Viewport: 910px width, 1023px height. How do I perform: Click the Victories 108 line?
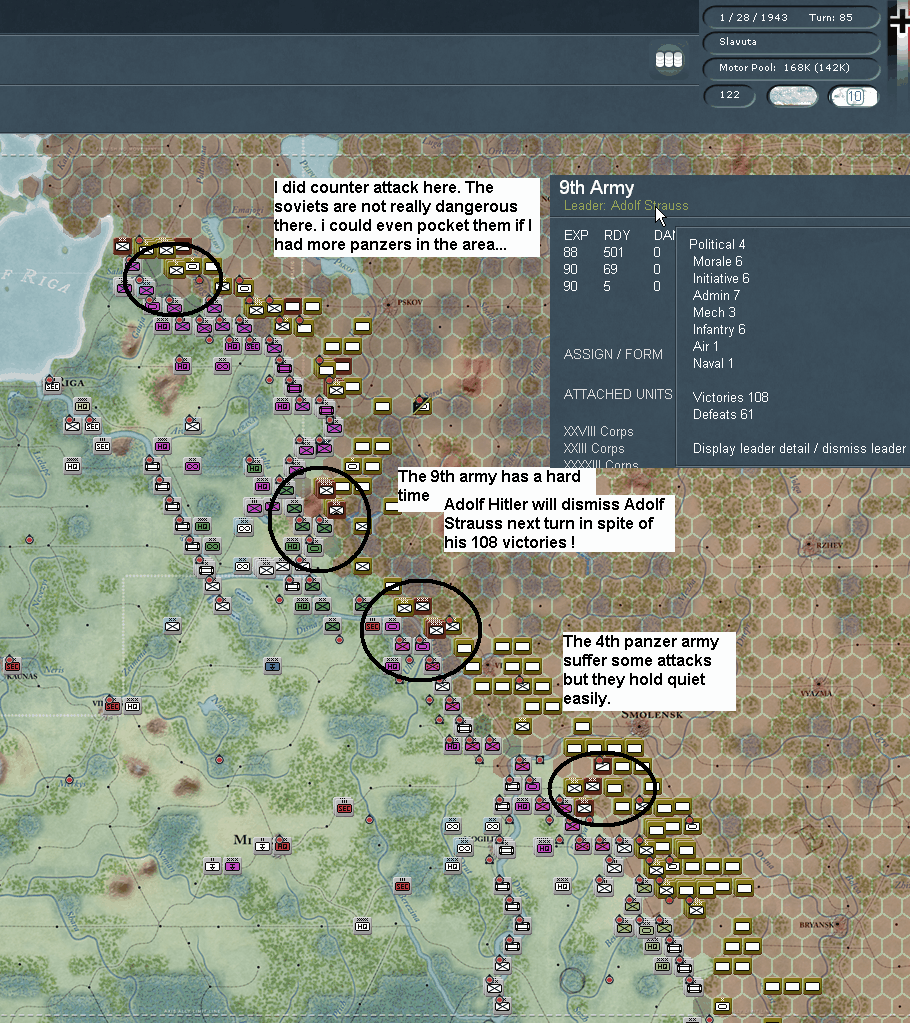[731, 397]
